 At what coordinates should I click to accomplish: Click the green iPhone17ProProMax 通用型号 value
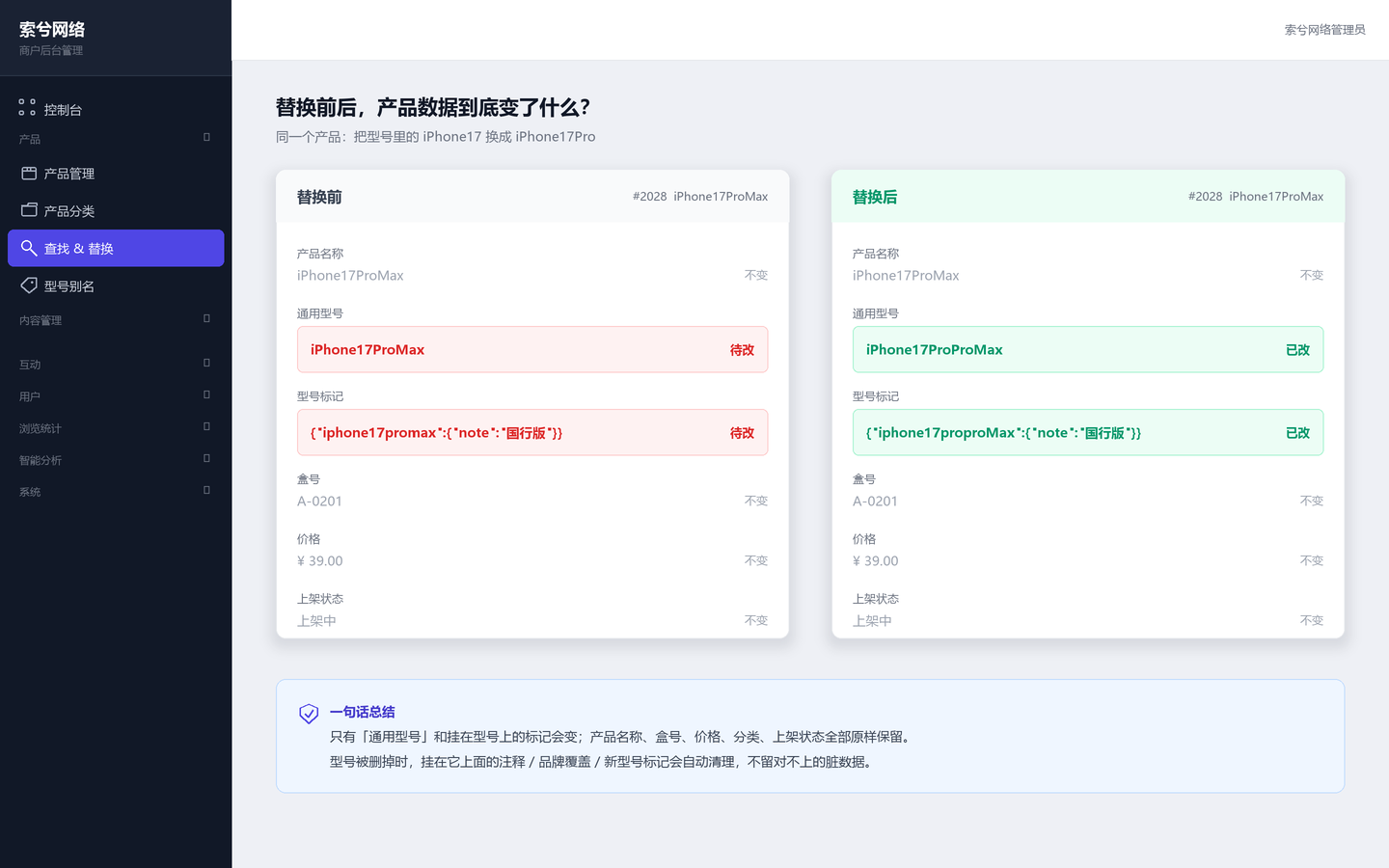point(935,350)
